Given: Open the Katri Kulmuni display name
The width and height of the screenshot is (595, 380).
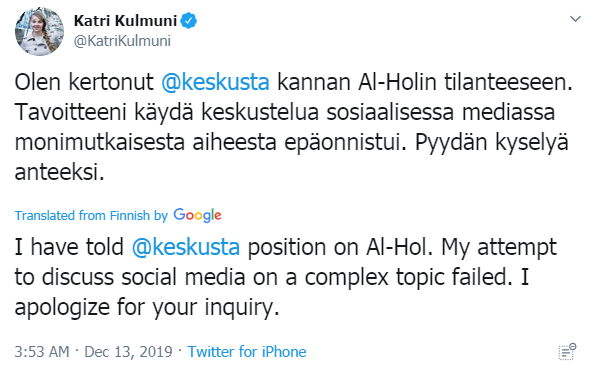Looking at the screenshot, I should tap(126, 20).
